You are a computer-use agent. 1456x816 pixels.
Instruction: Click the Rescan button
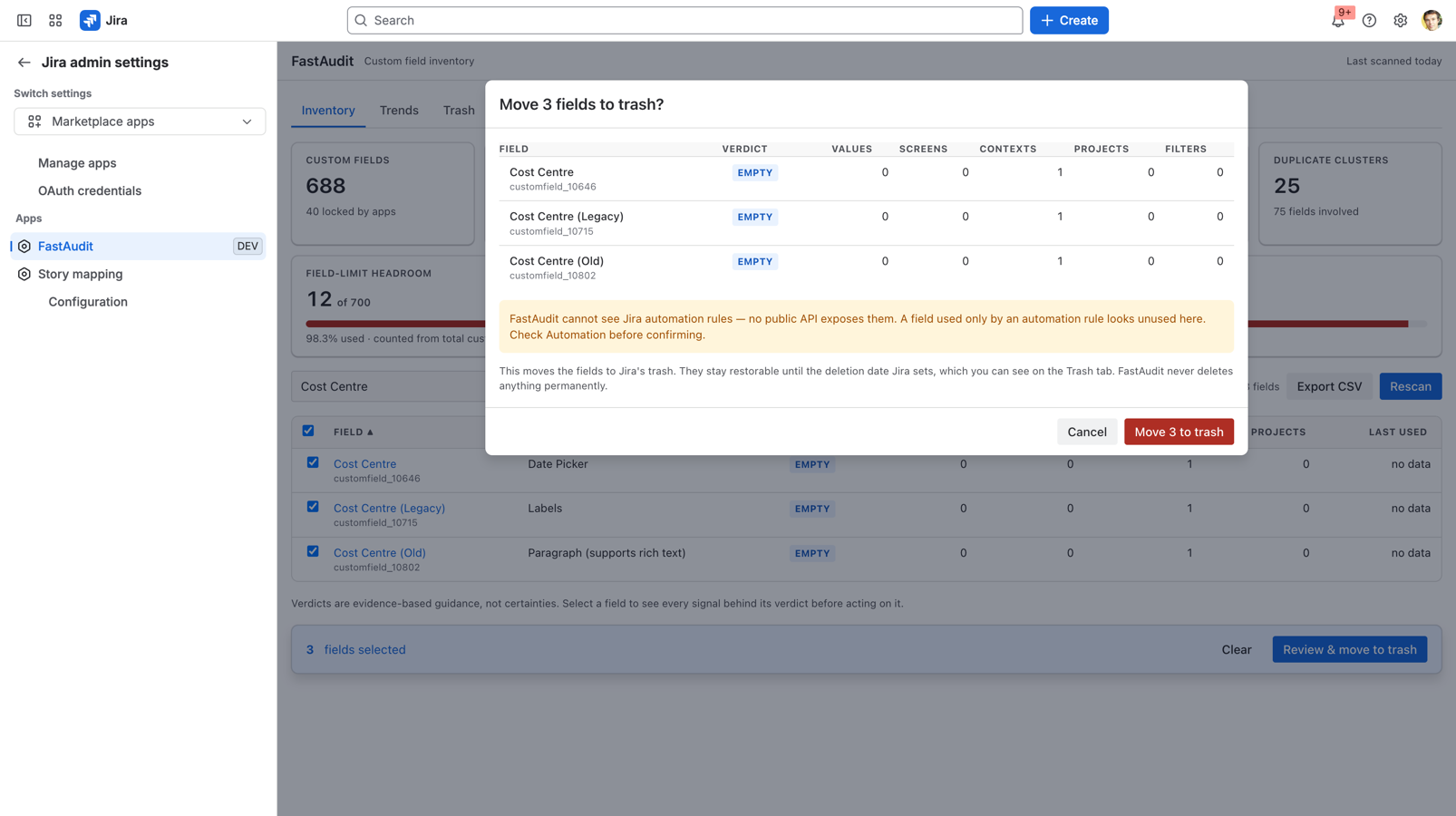coord(1410,386)
